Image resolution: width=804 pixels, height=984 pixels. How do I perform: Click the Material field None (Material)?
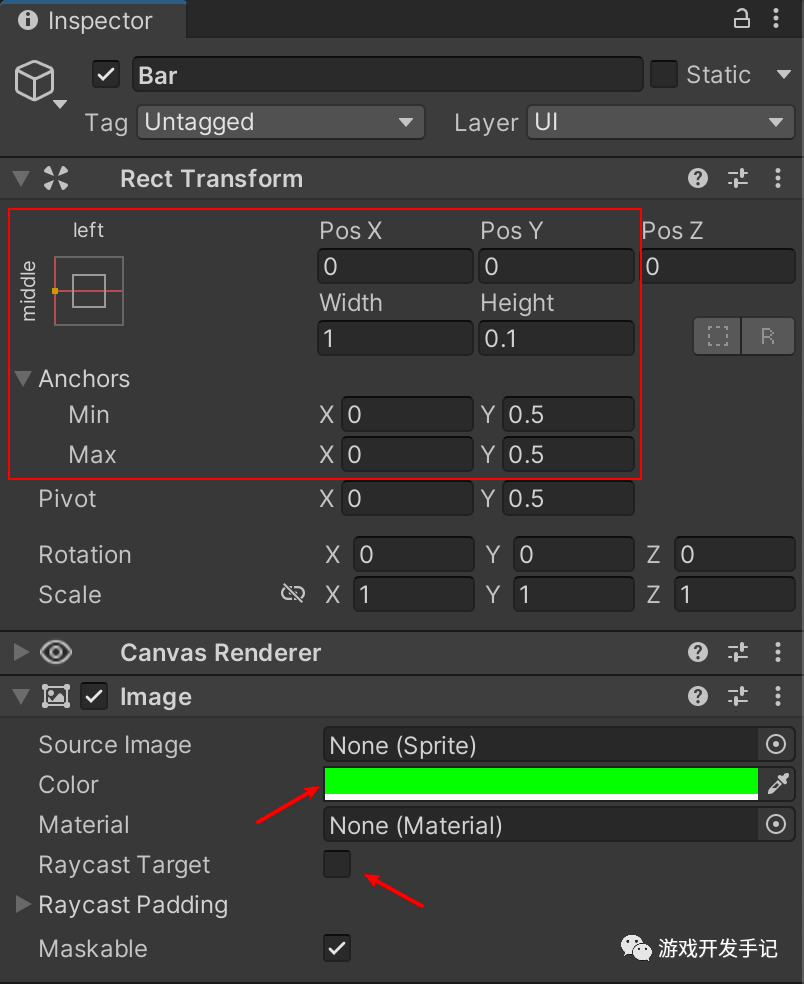[541, 825]
